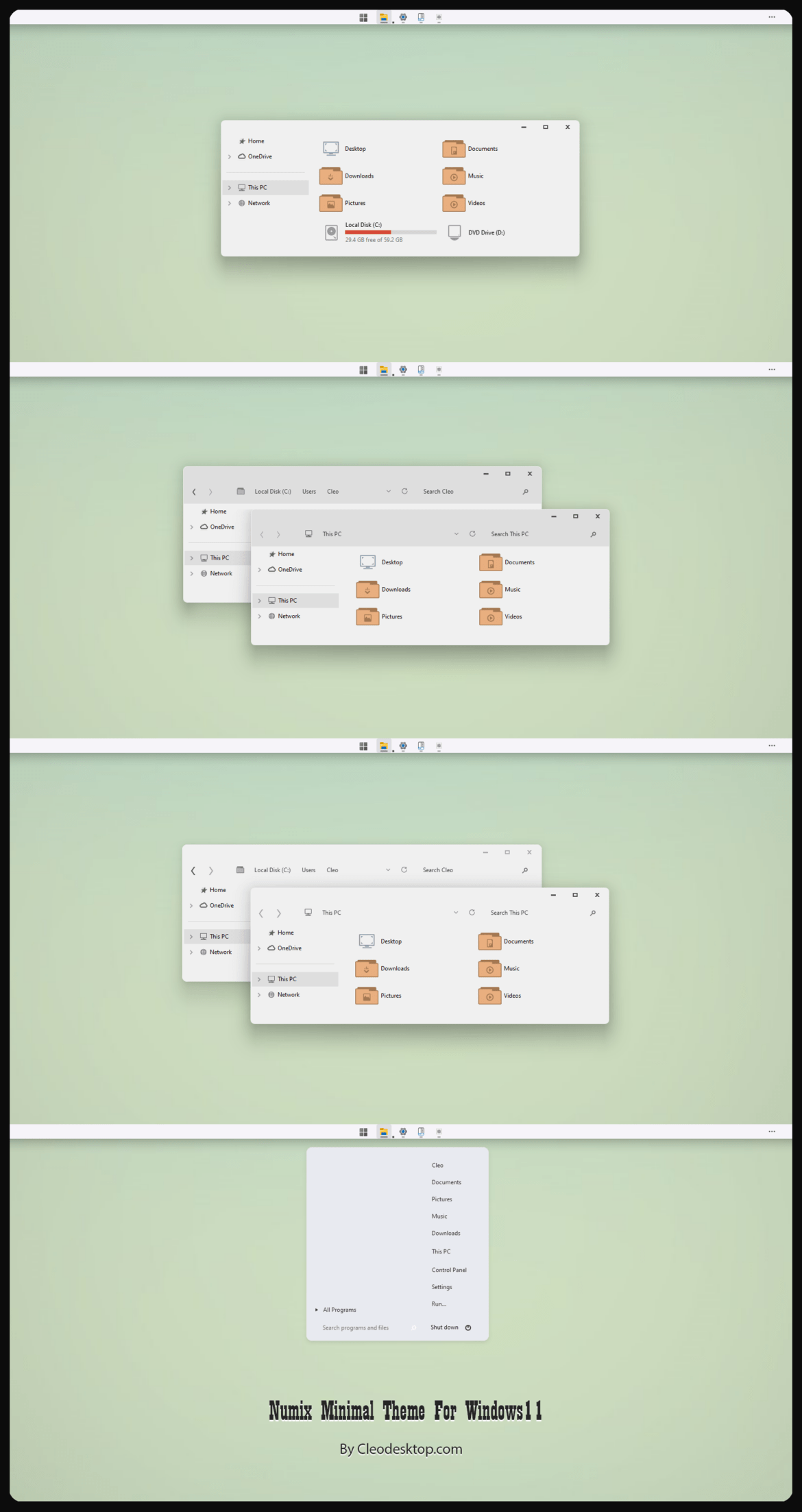Image resolution: width=802 pixels, height=1512 pixels.
Task: Open Local Disk (C:) drive icon
Action: pyautogui.click(x=331, y=232)
